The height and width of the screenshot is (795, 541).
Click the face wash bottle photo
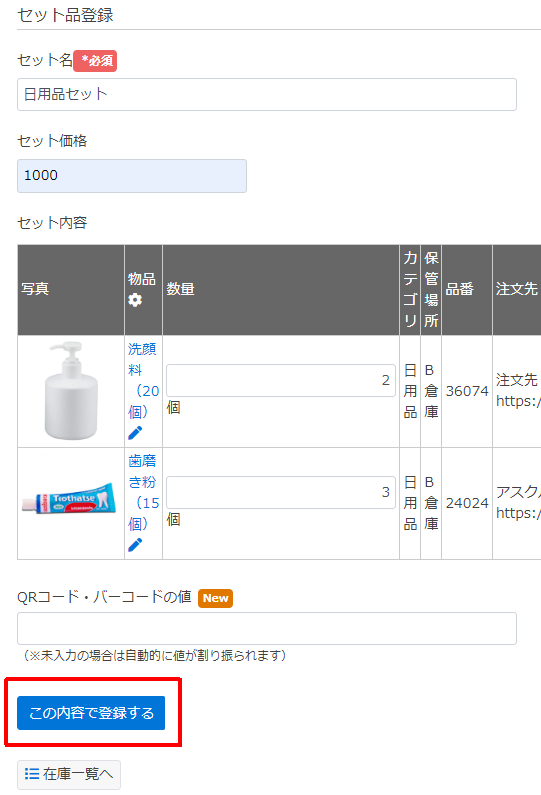pos(71,390)
